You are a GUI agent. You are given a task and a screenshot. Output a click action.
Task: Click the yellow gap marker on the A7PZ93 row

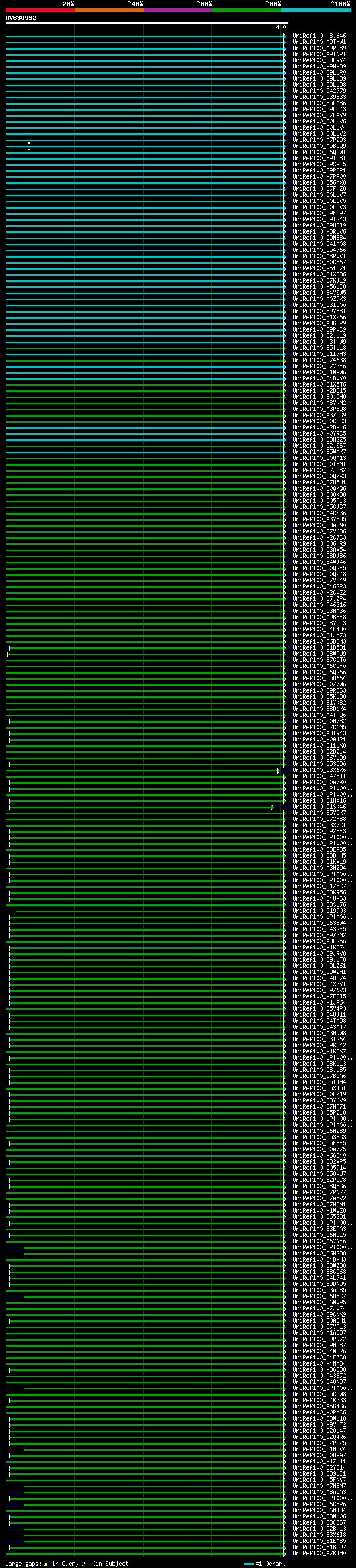[28, 143]
